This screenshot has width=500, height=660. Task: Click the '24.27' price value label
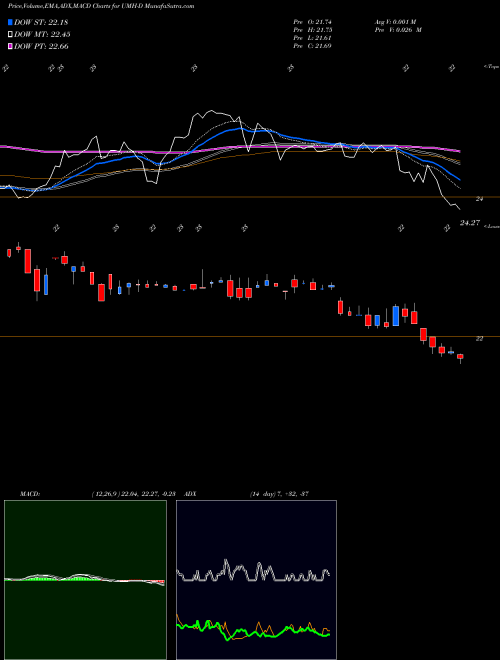pos(470,223)
